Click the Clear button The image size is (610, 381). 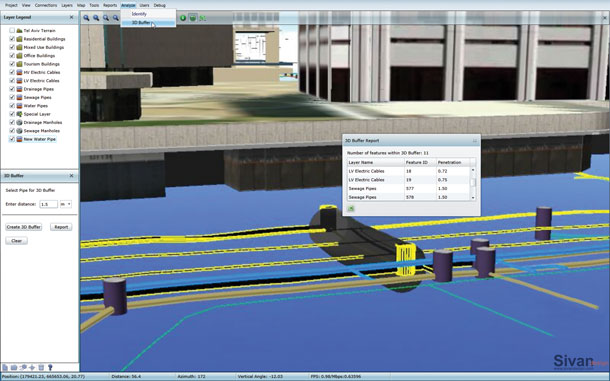[x=16, y=241]
